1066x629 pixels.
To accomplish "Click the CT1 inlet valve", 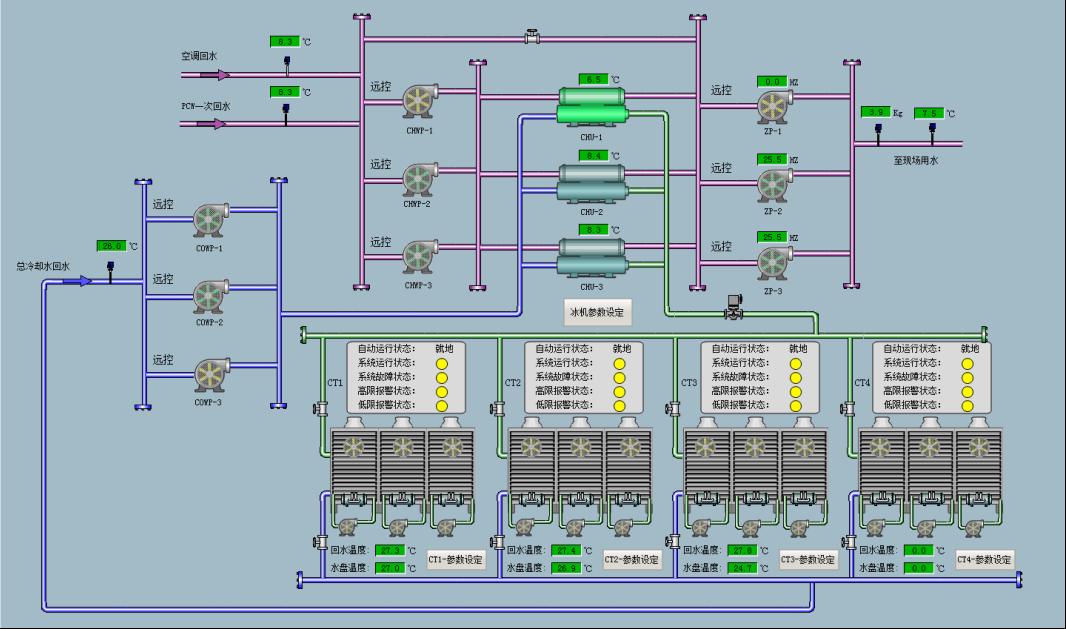I will (x=322, y=408).
